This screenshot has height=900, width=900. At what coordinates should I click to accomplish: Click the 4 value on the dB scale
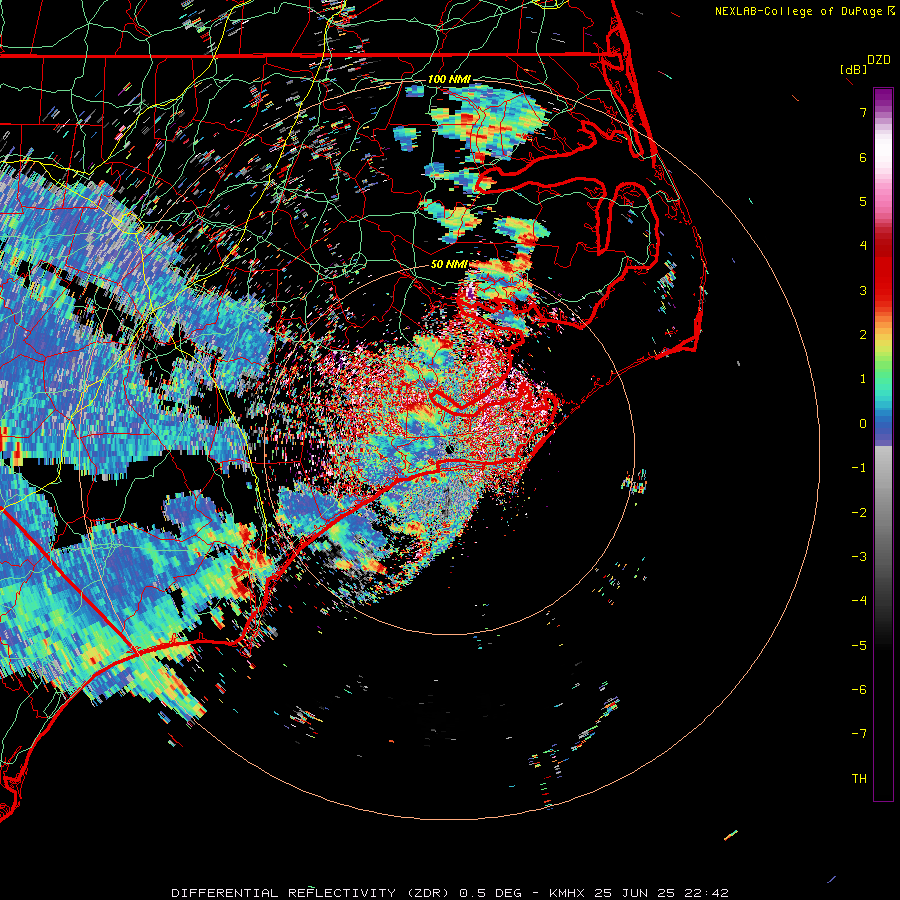(863, 246)
